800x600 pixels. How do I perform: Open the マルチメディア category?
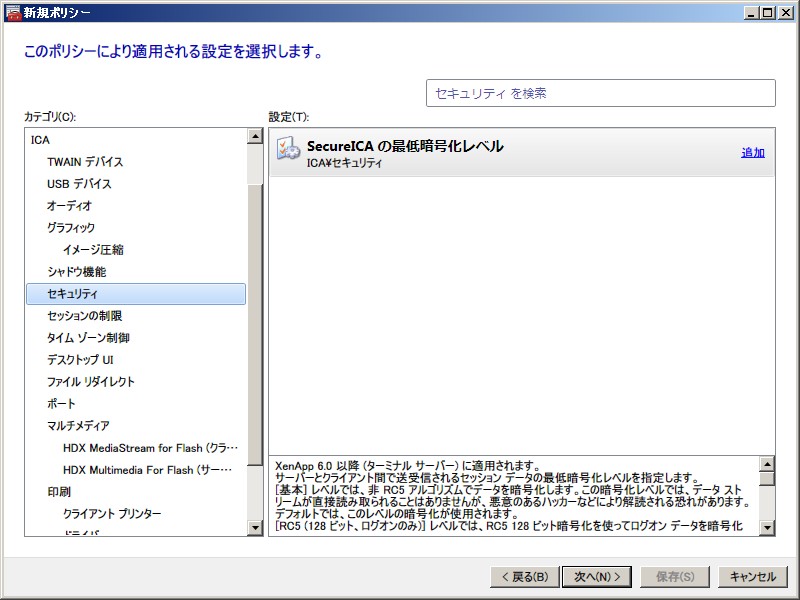(78, 426)
